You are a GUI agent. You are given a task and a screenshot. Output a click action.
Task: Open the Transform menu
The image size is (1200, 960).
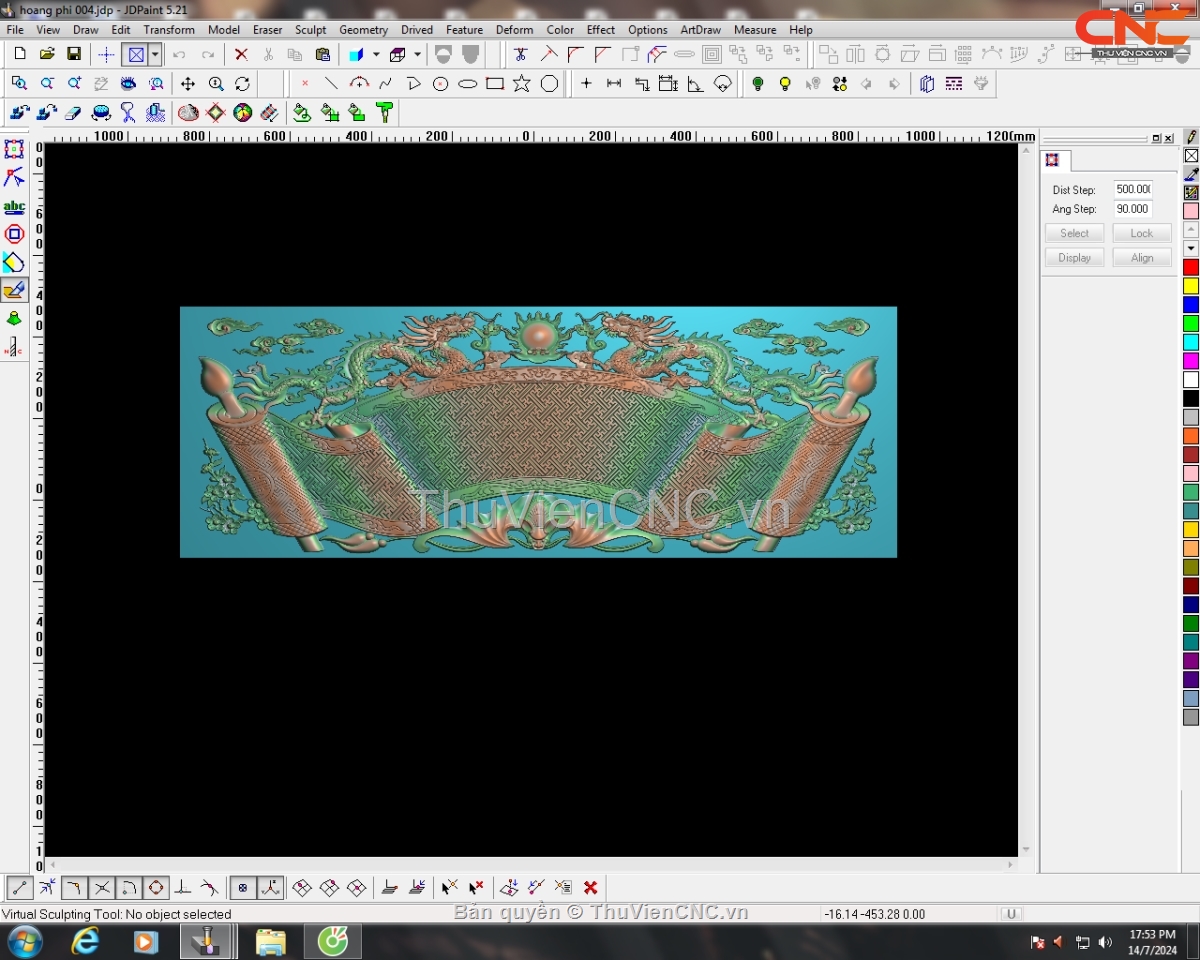click(169, 30)
